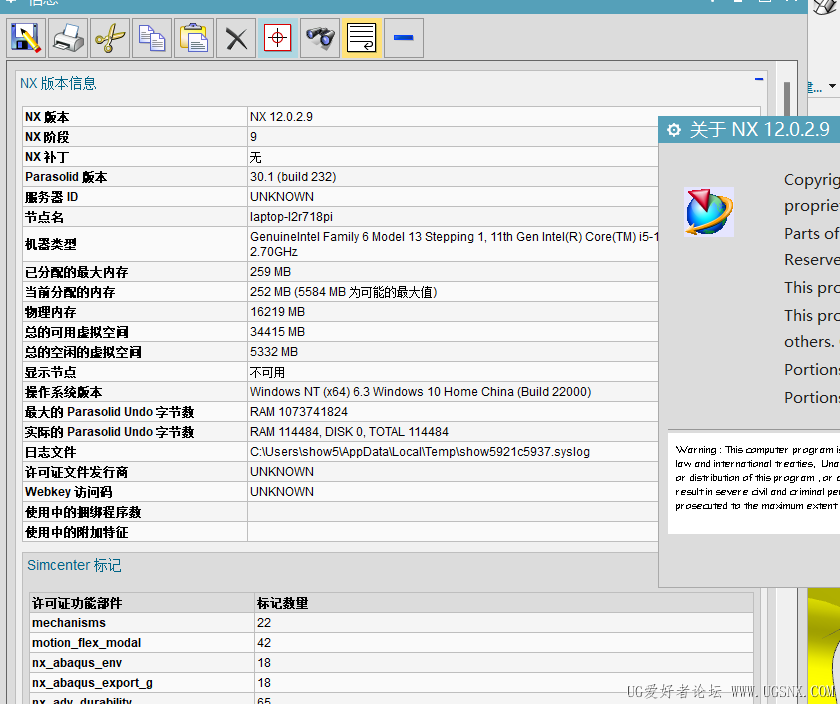Viewport: 840px width, 704px height.
Task: Click the 标记数量 column header
Action: (x=282, y=603)
